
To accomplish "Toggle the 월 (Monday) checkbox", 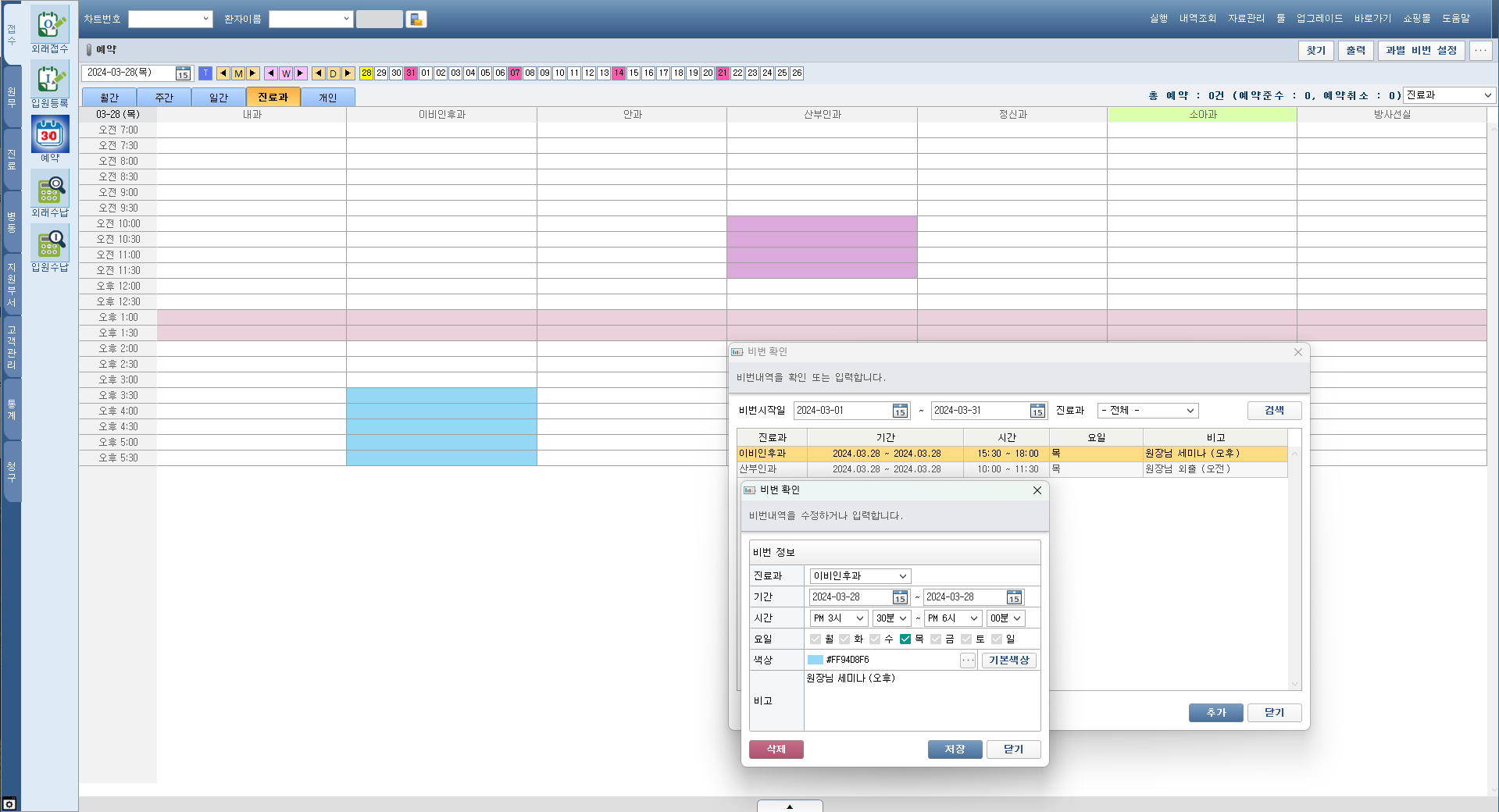I will click(816, 639).
